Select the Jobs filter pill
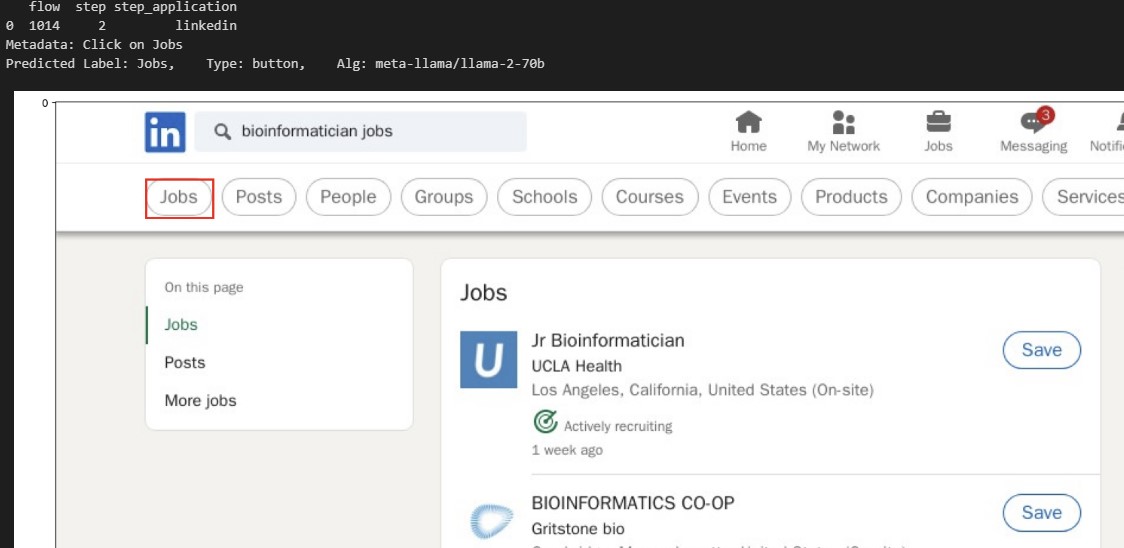Image resolution: width=1124 pixels, height=548 pixels. (x=179, y=197)
